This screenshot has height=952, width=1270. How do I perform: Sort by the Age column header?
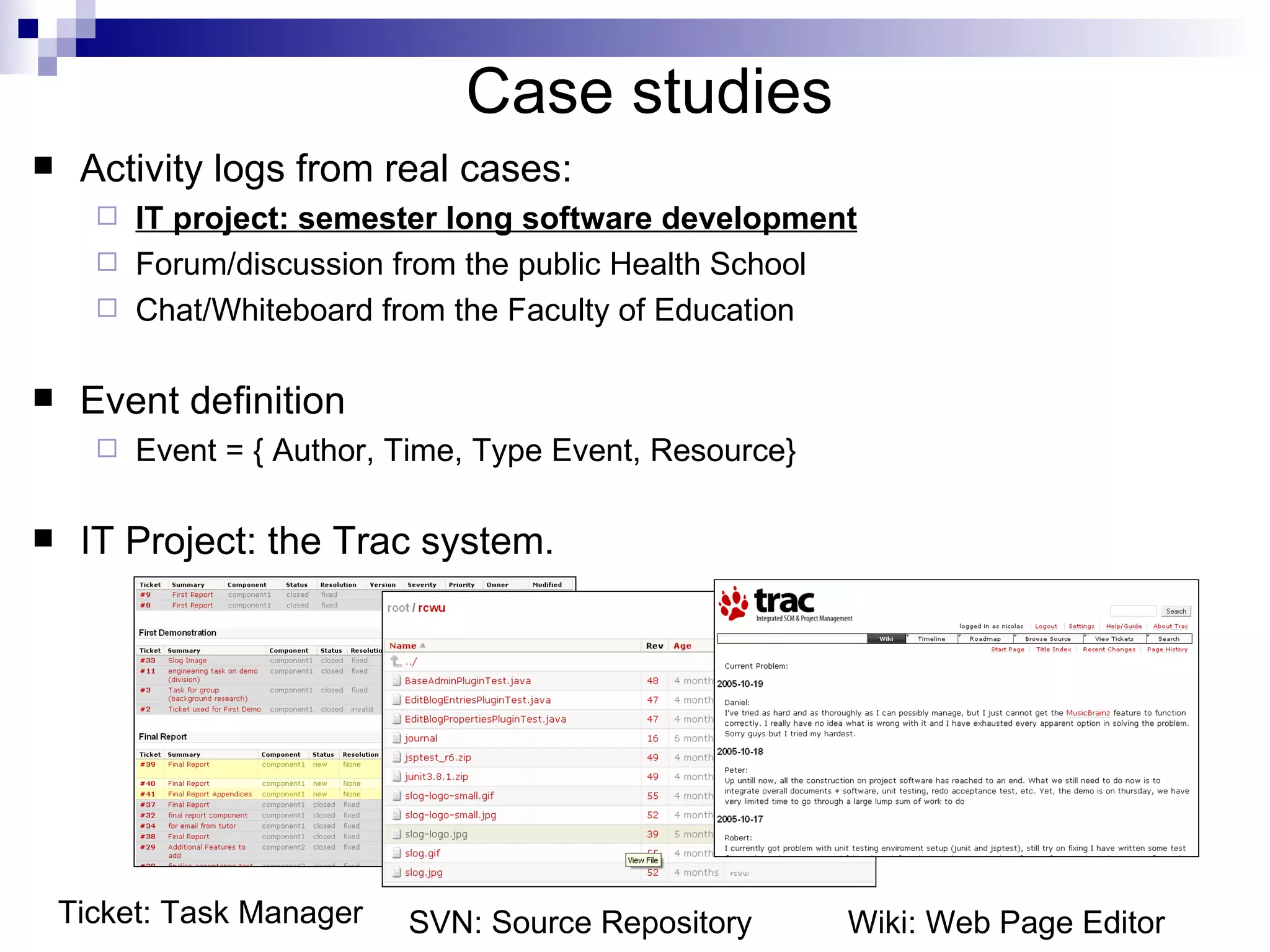point(682,646)
